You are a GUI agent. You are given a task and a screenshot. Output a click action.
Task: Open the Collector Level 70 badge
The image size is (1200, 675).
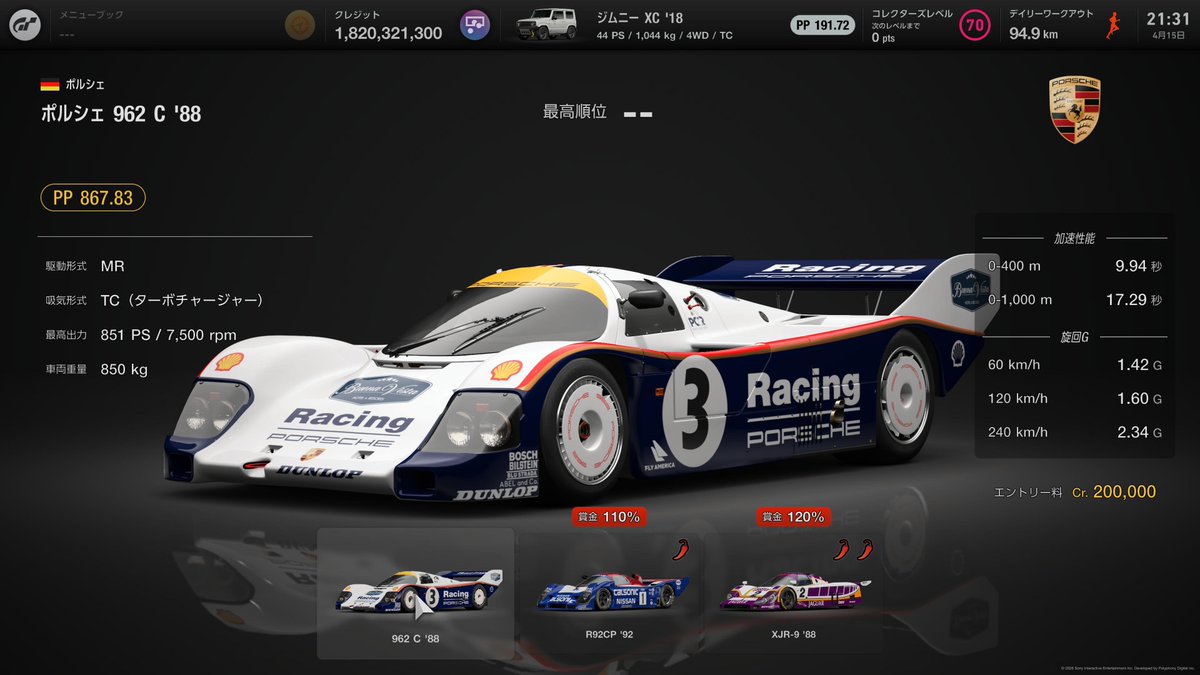pos(975,25)
